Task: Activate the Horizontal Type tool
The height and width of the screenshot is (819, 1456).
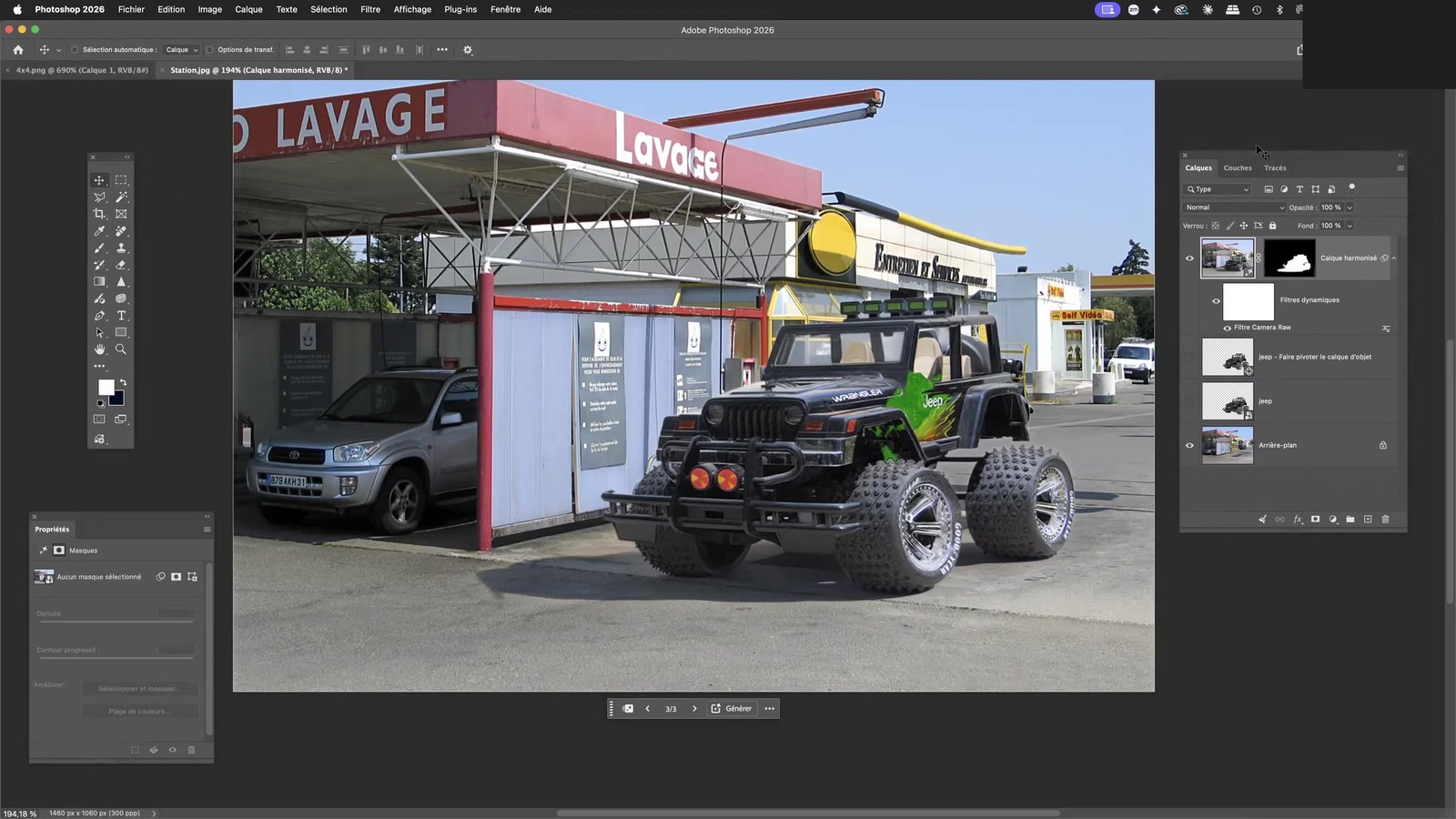Action: click(x=121, y=316)
